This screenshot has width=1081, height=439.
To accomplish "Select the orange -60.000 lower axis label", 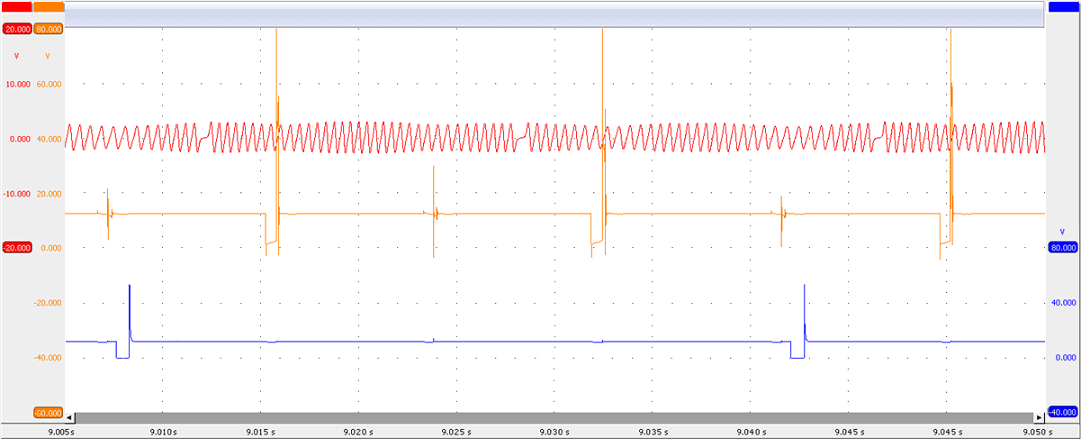I will [x=49, y=412].
